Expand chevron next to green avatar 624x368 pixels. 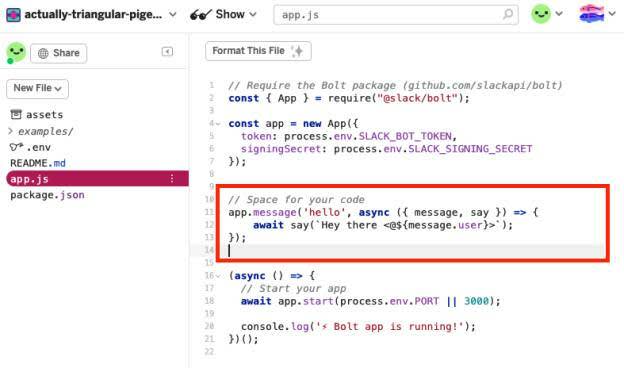point(559,14)
